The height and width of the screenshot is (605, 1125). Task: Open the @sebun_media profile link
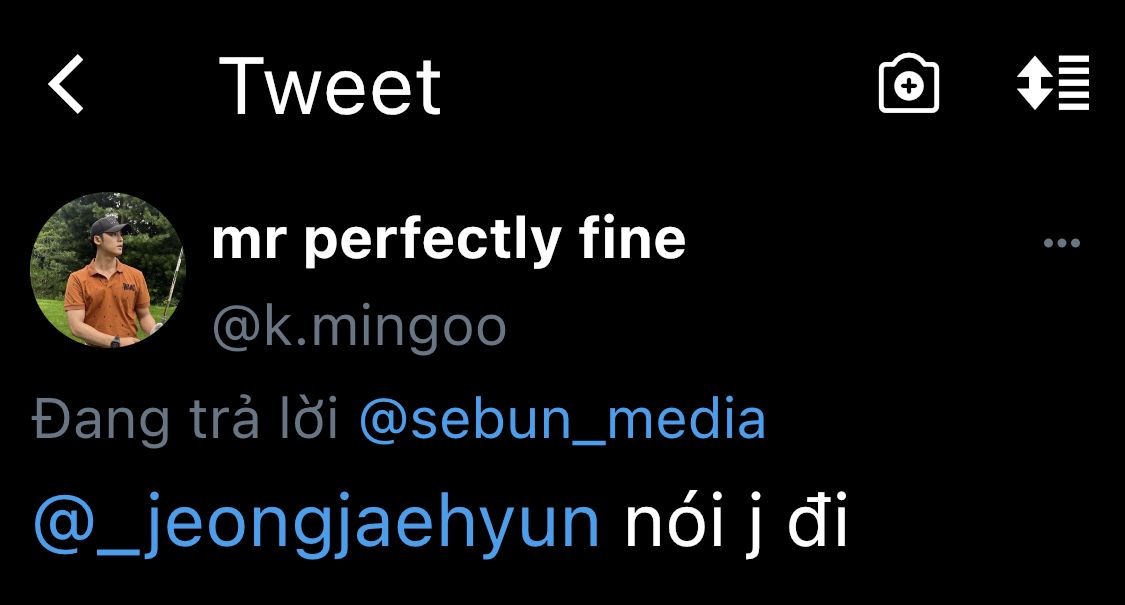(x=562, y=418)
